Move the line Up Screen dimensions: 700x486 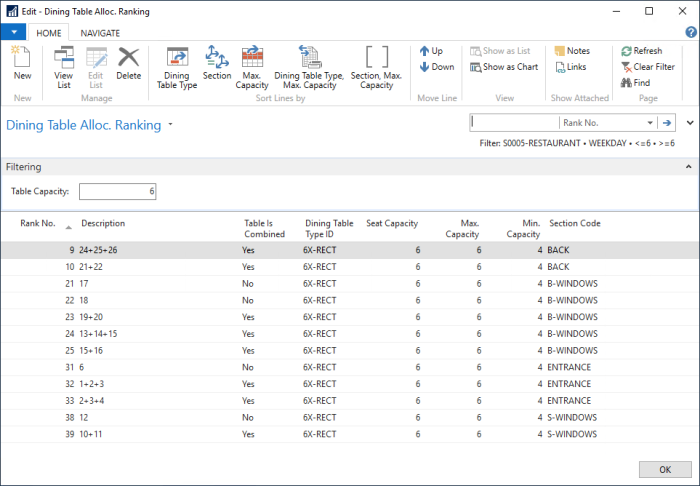pyautogui.click(x=431, y=51)
